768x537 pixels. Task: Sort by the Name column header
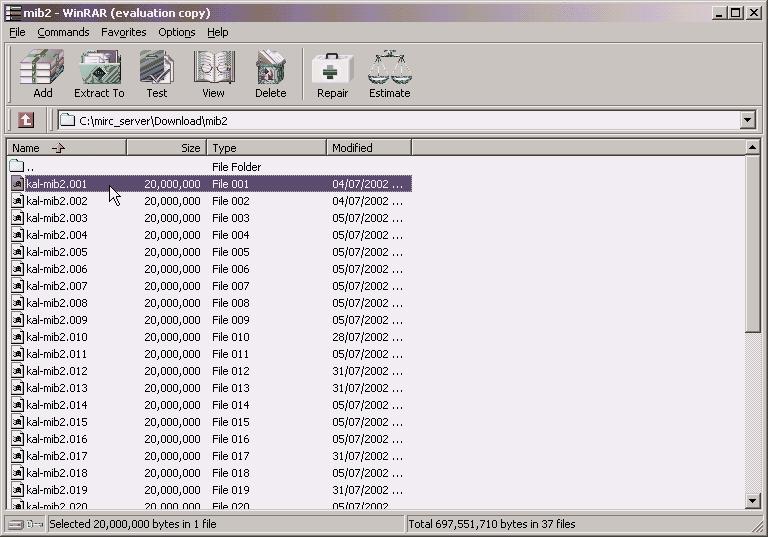67,147
